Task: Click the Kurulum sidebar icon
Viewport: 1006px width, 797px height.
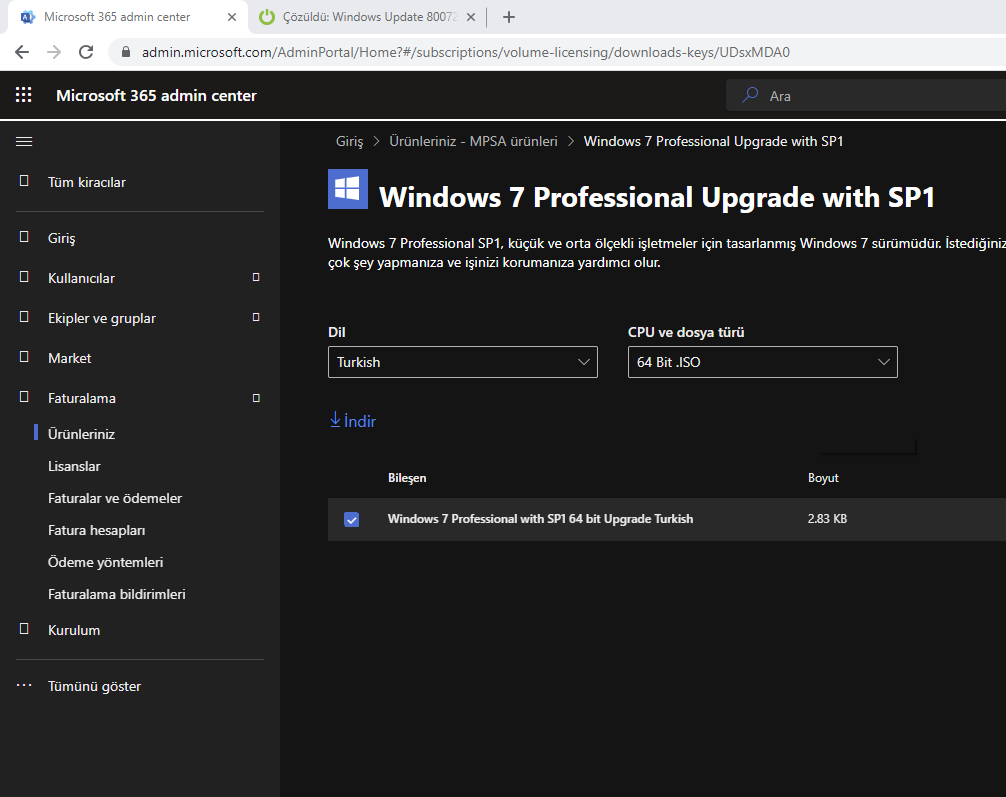Action: 24,628
